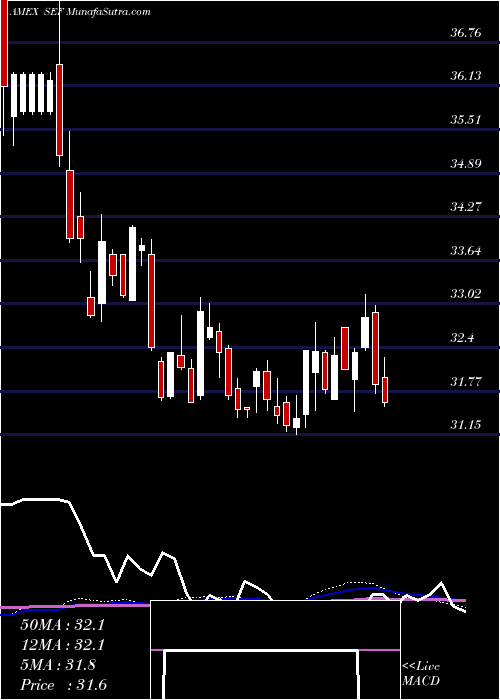Click the 33.64 price axis label
This screenshot has height=700, width=500.
[x=466, y=251]
